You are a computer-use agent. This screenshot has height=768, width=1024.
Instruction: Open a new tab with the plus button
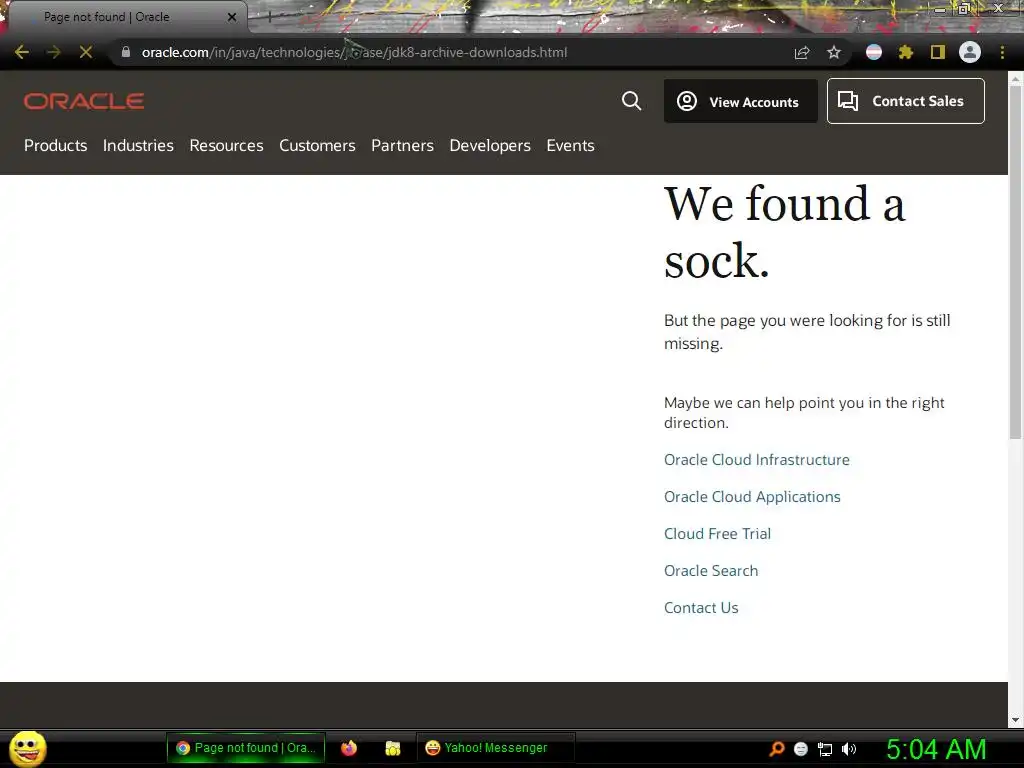[269, 17]
